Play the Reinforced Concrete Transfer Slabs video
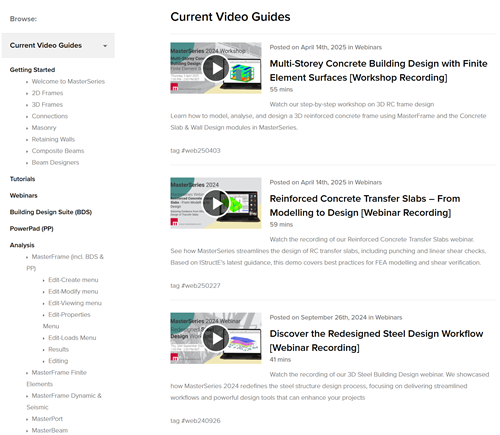500x435 pixels. coord(216,203)
